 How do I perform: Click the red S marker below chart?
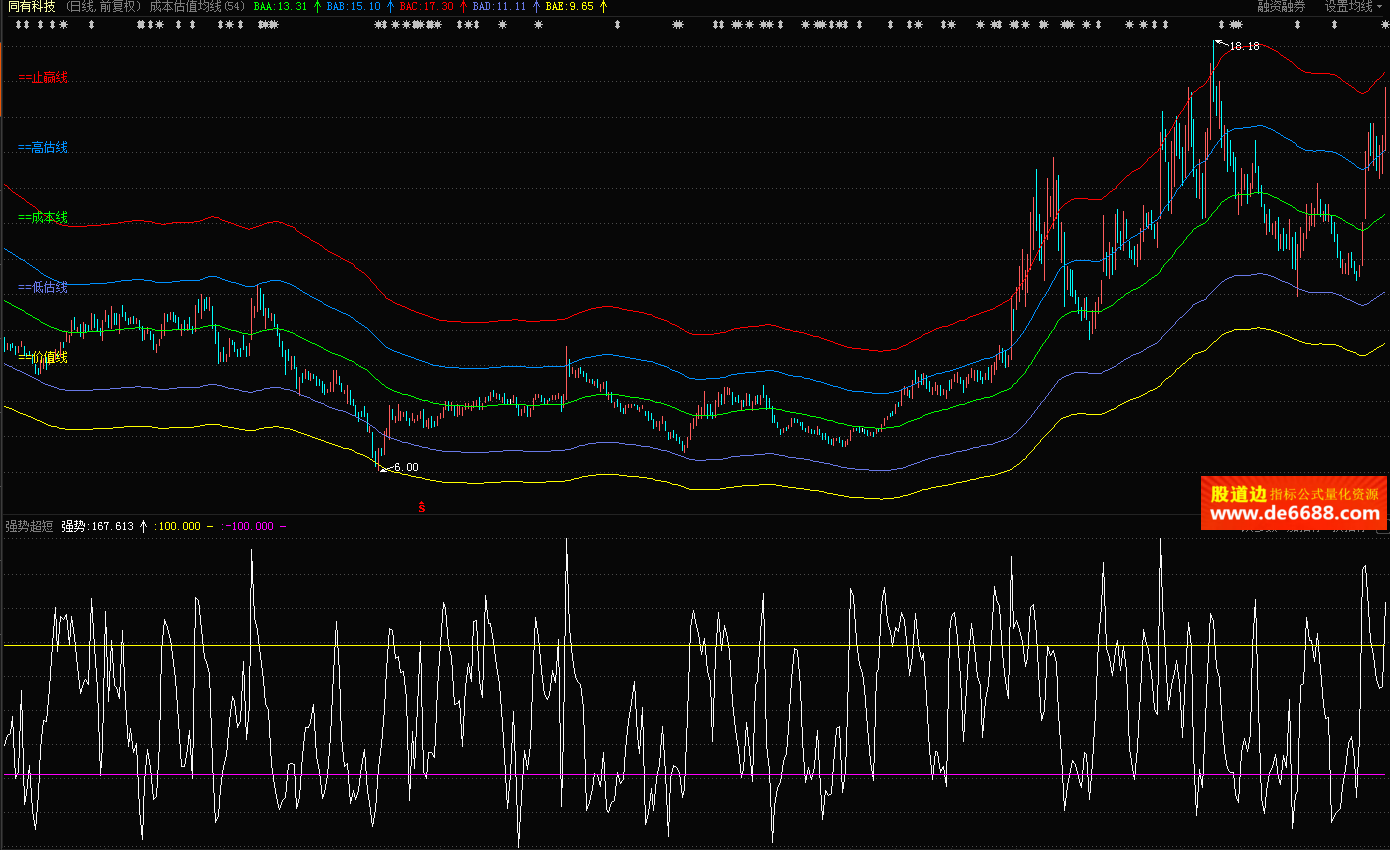coord(422,507)
